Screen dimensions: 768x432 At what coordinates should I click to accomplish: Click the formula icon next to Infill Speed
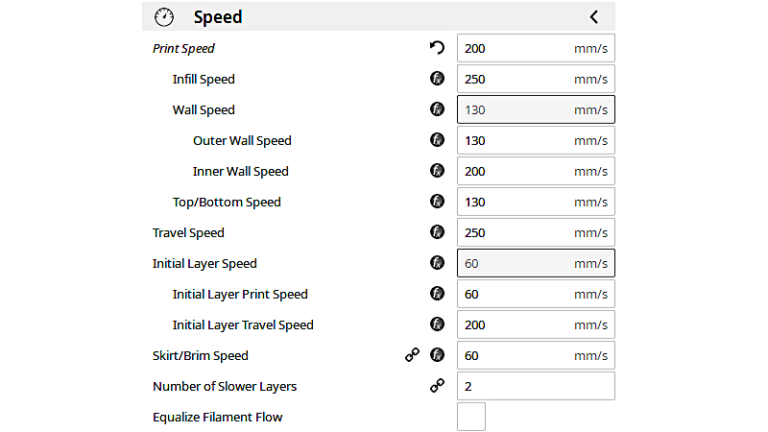436,79
